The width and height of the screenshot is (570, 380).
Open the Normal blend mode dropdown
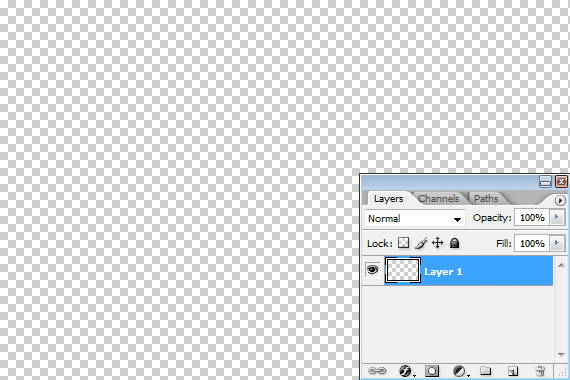coord(415,219)
